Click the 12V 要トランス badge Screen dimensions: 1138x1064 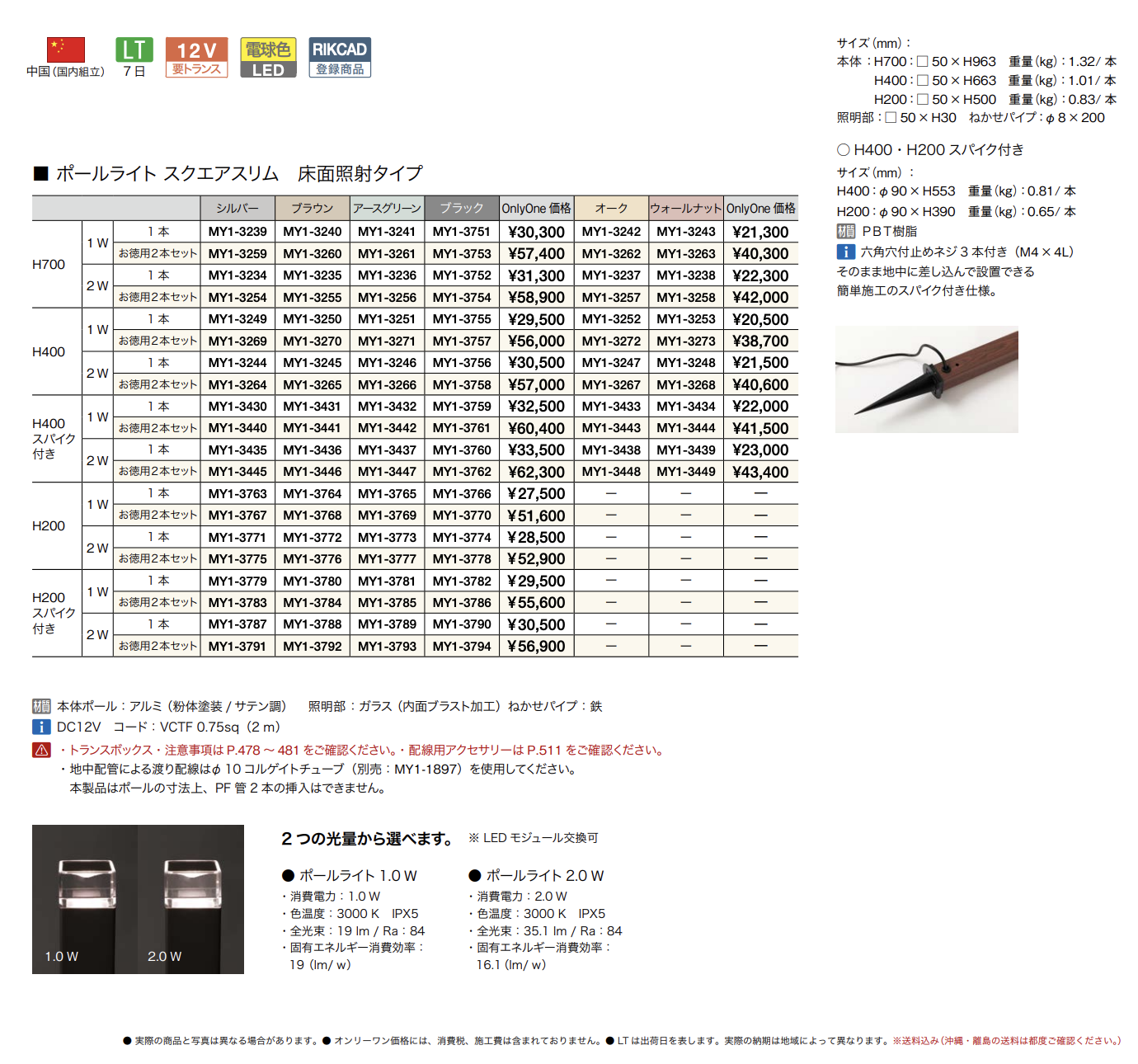(196, 58)
